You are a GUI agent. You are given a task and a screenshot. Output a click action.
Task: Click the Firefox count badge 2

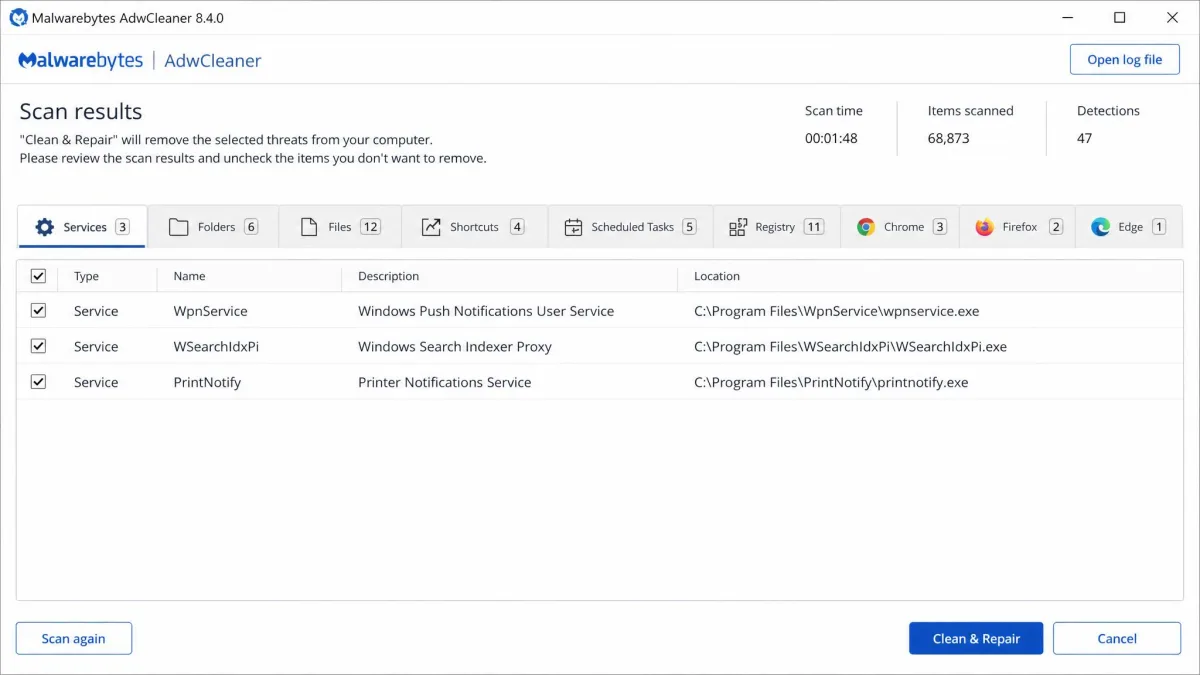pyautogui.click(x=1056, y=227)
